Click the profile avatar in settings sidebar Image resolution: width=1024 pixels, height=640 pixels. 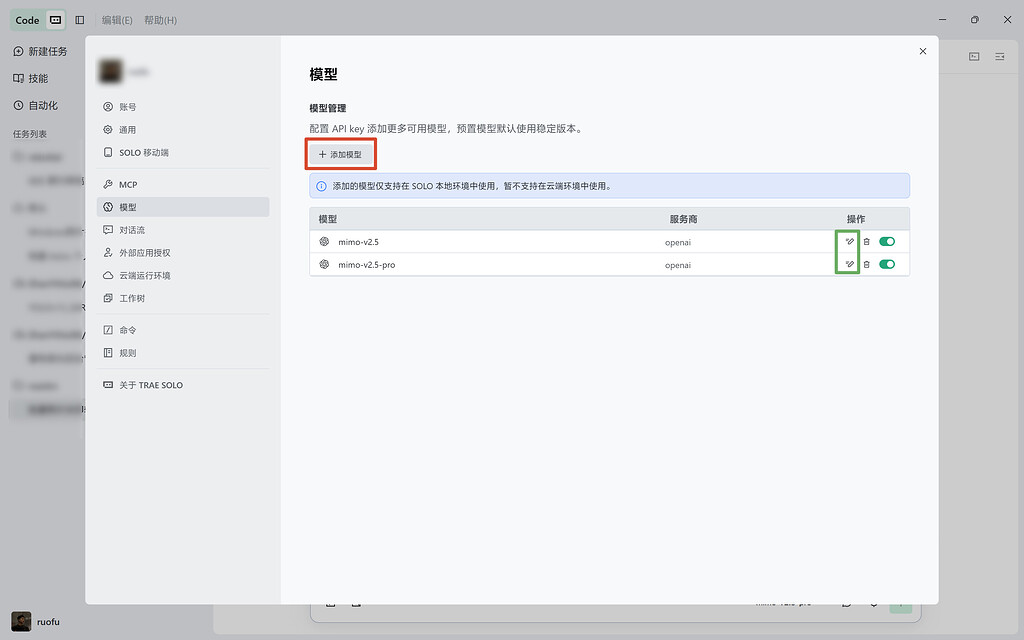[110, 71]
